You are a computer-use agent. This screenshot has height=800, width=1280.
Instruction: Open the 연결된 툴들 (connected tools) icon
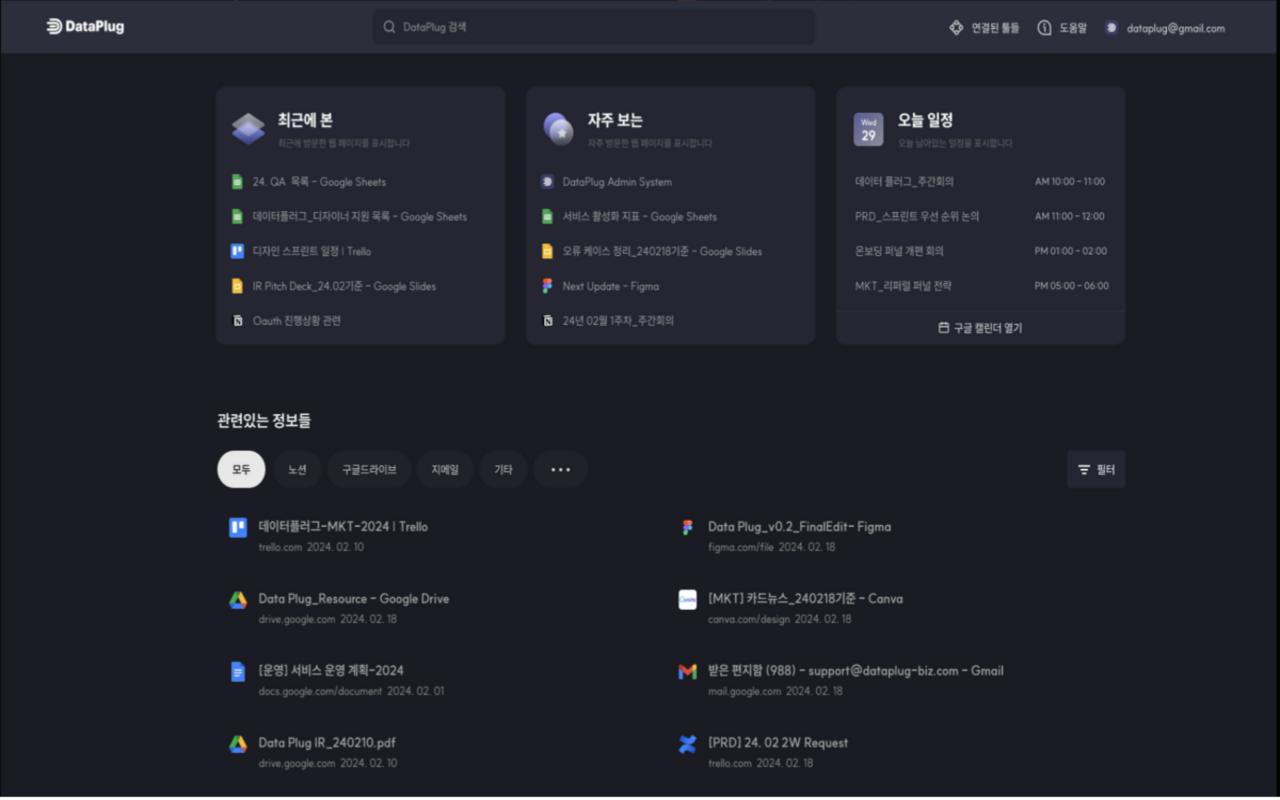[954, 28]
